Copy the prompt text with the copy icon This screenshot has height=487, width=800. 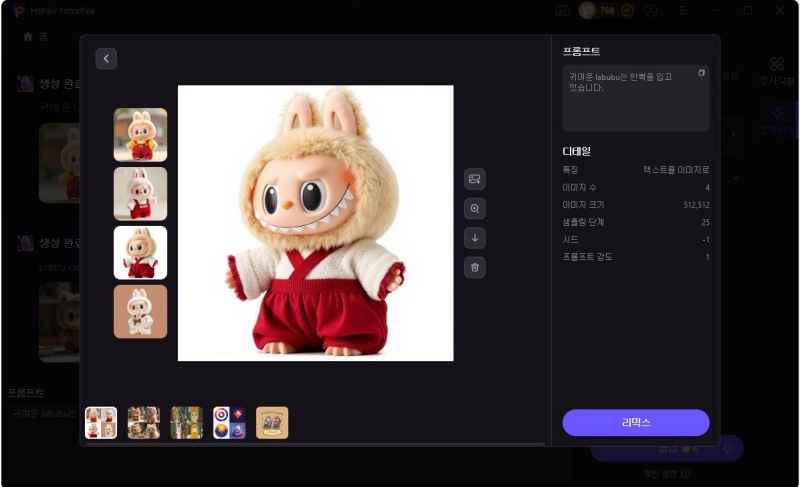click(x=702, y=73)
